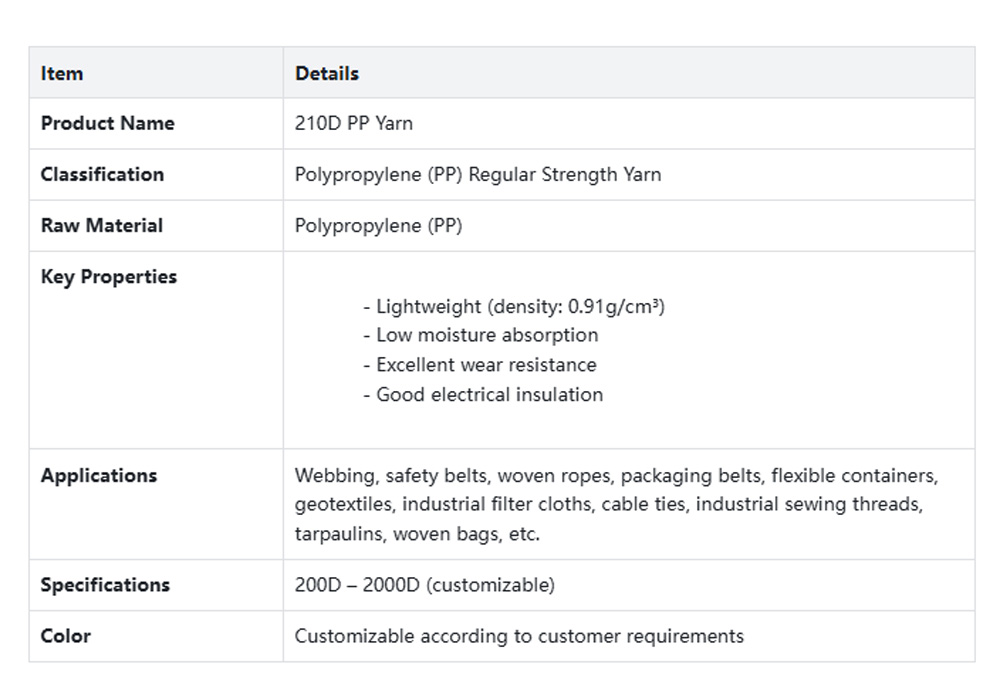Click the "200D – 2000D (customizable)" value
Image resolution: width=1000 pixels, height=699 pixels.
point(424,585)
